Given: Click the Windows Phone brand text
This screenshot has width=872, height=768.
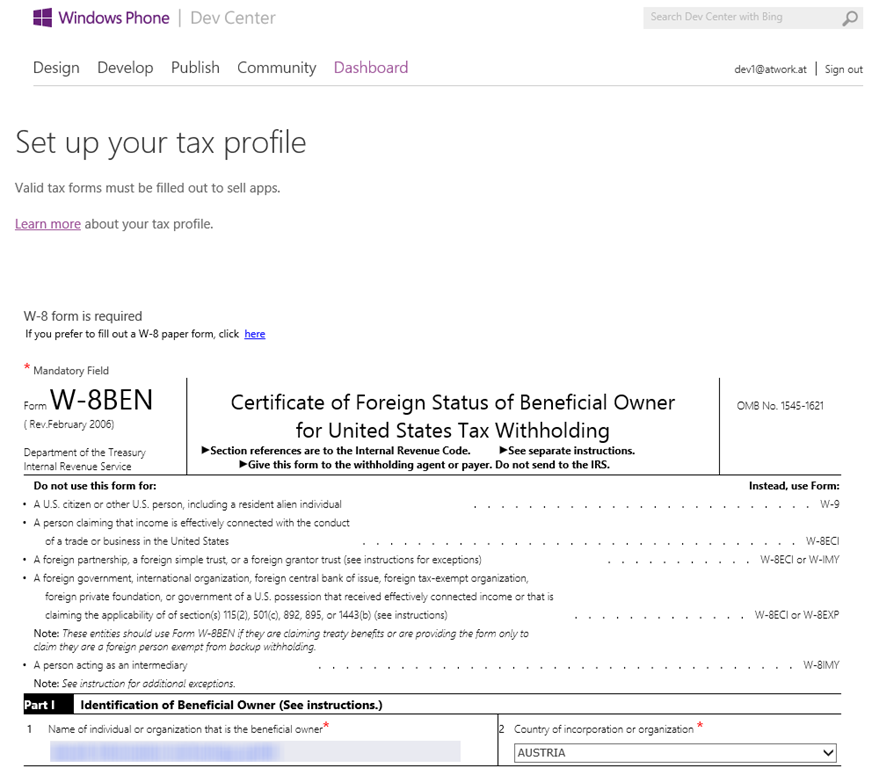Looking at the screenshot, I should click(x=114, y=18).
